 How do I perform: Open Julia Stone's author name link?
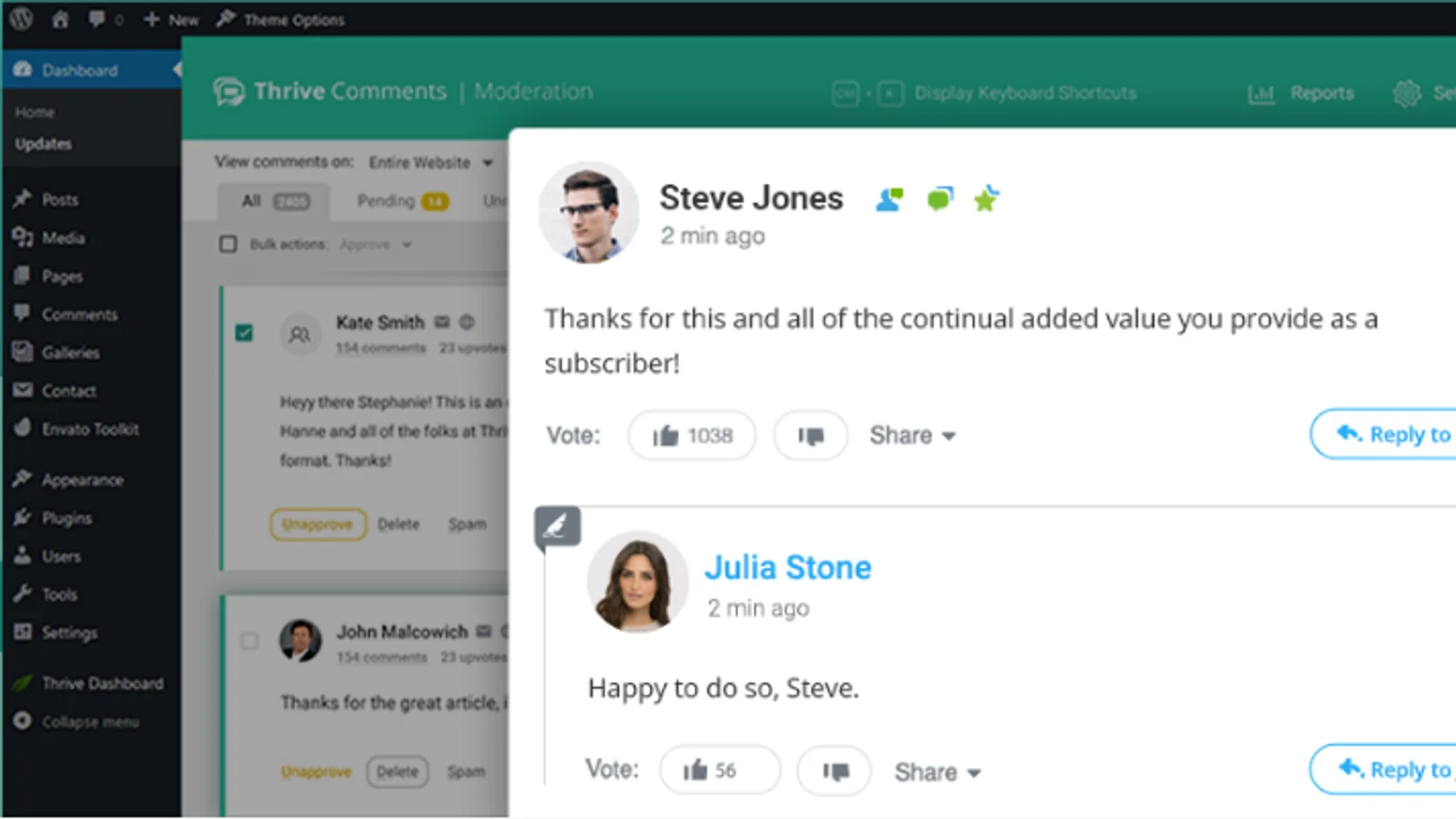(788, 568)
